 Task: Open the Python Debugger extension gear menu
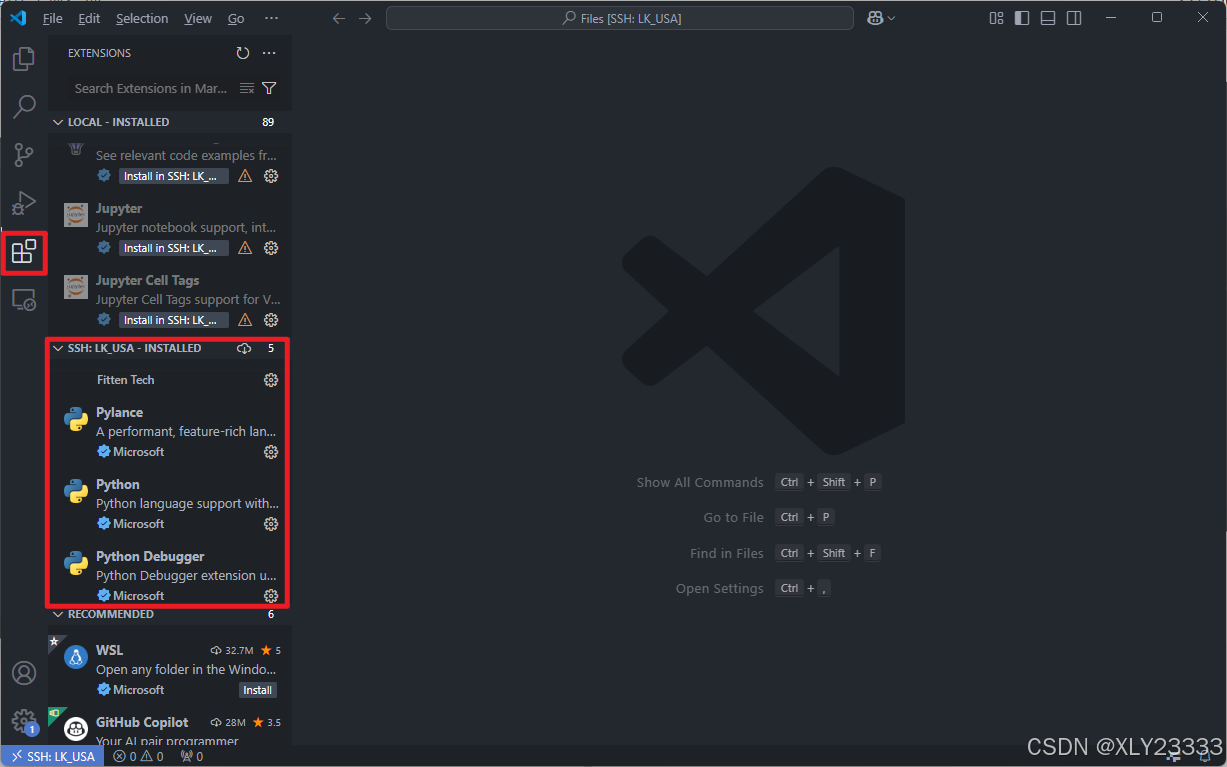(270, 595)
